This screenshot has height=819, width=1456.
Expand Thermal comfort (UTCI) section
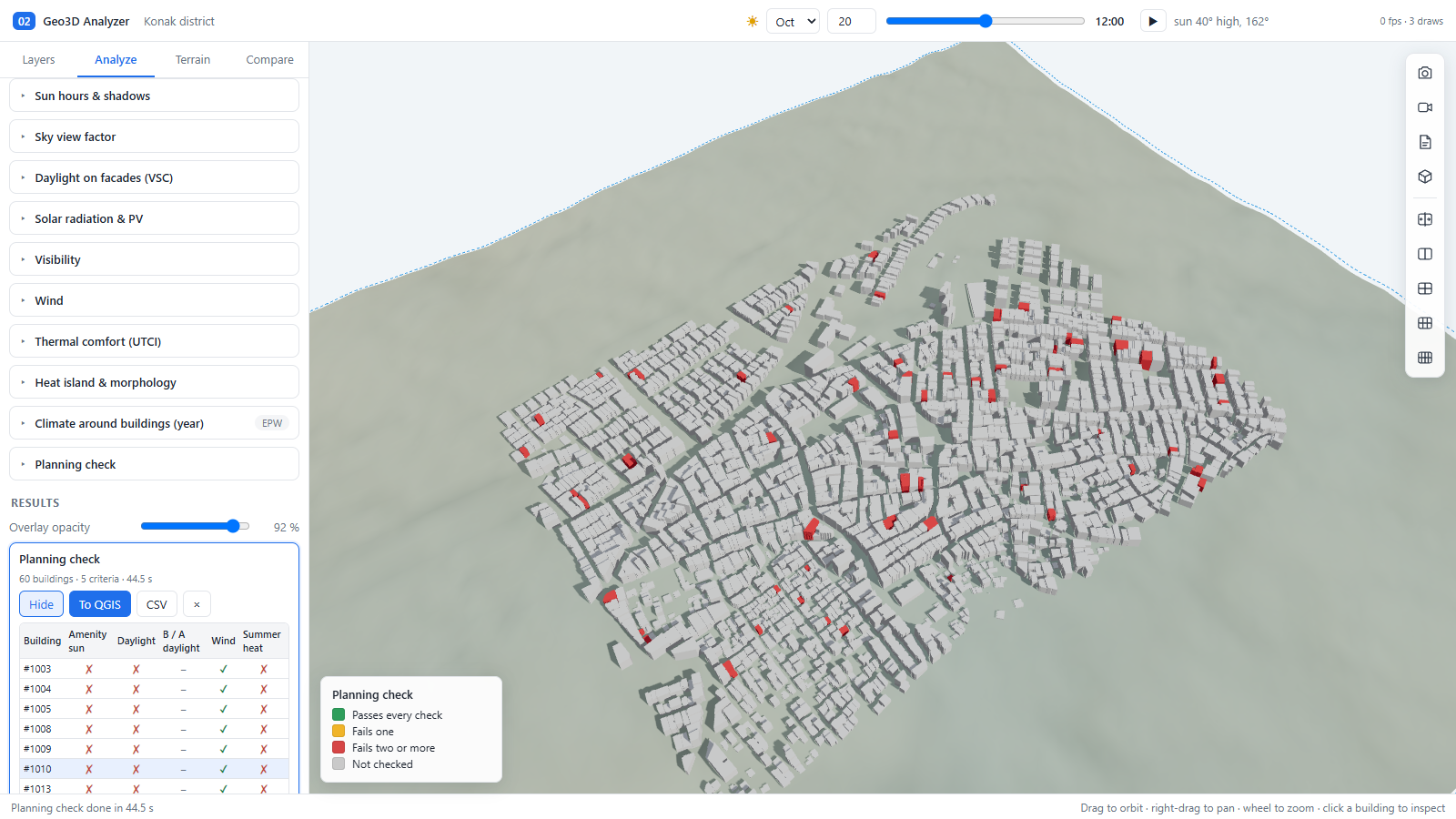pyautogui.click(x=154, y=341)
